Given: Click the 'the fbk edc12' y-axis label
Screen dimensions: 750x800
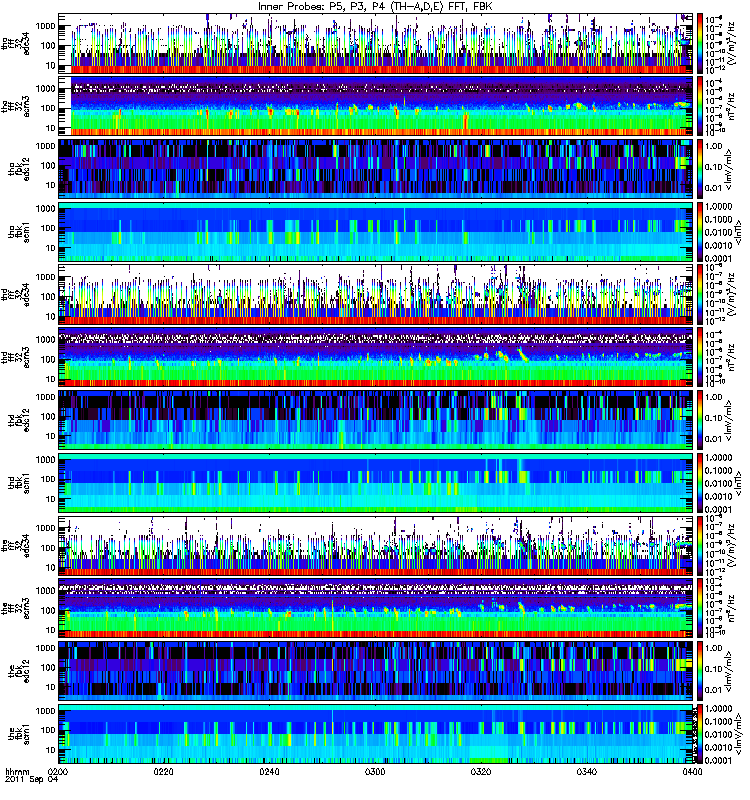Looking at the screenshot, I should point(19,671).
